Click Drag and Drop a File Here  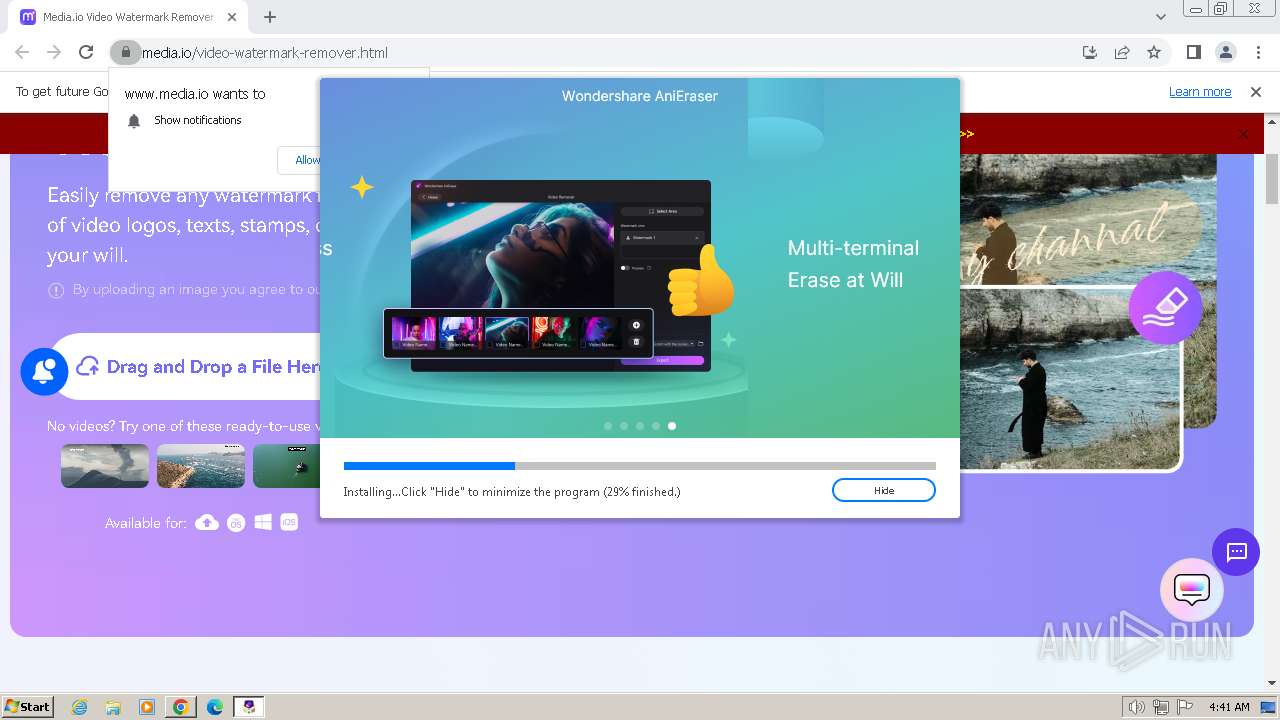coord(213,367)
